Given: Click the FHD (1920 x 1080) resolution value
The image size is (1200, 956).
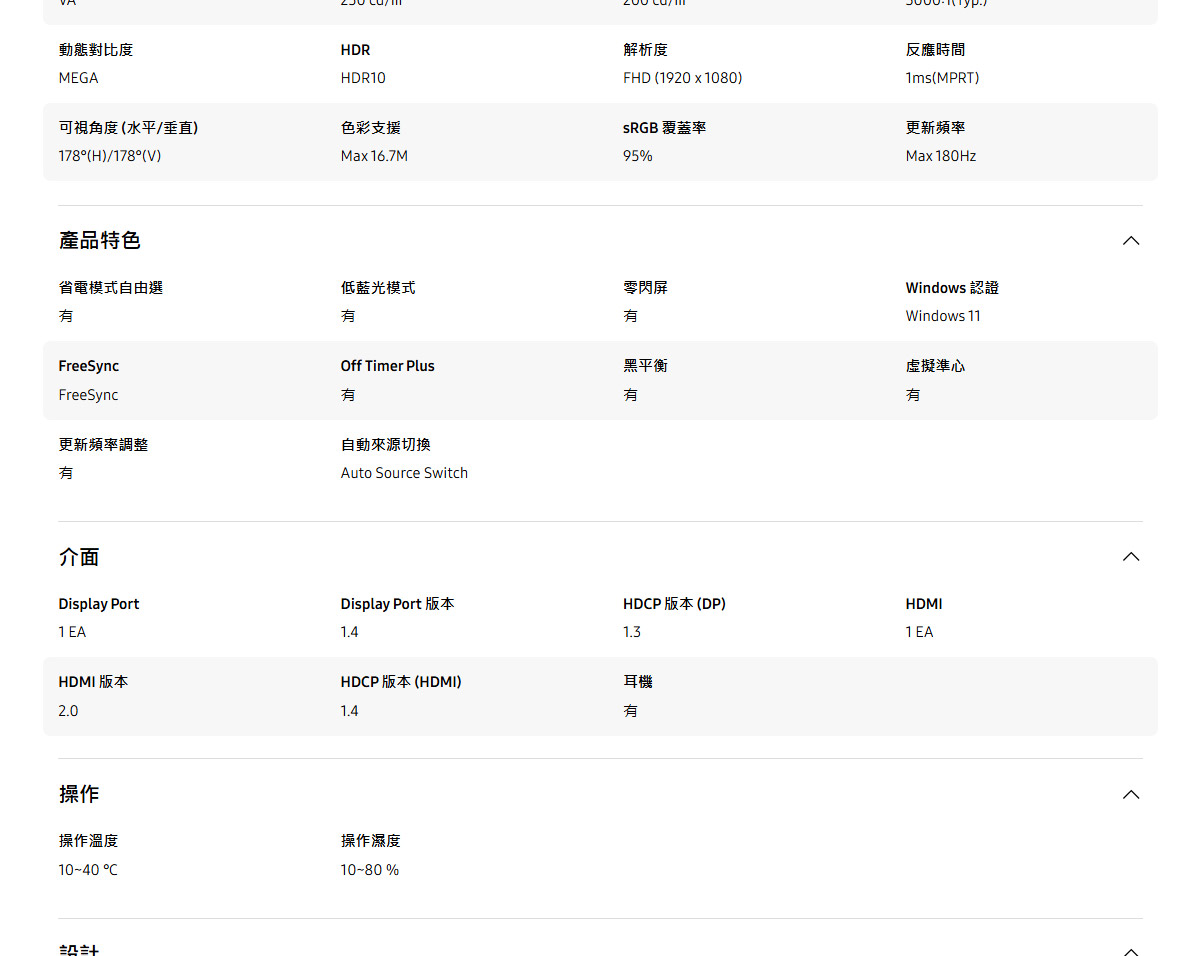Looking at the screenshot, I should (x=682, y=78).
